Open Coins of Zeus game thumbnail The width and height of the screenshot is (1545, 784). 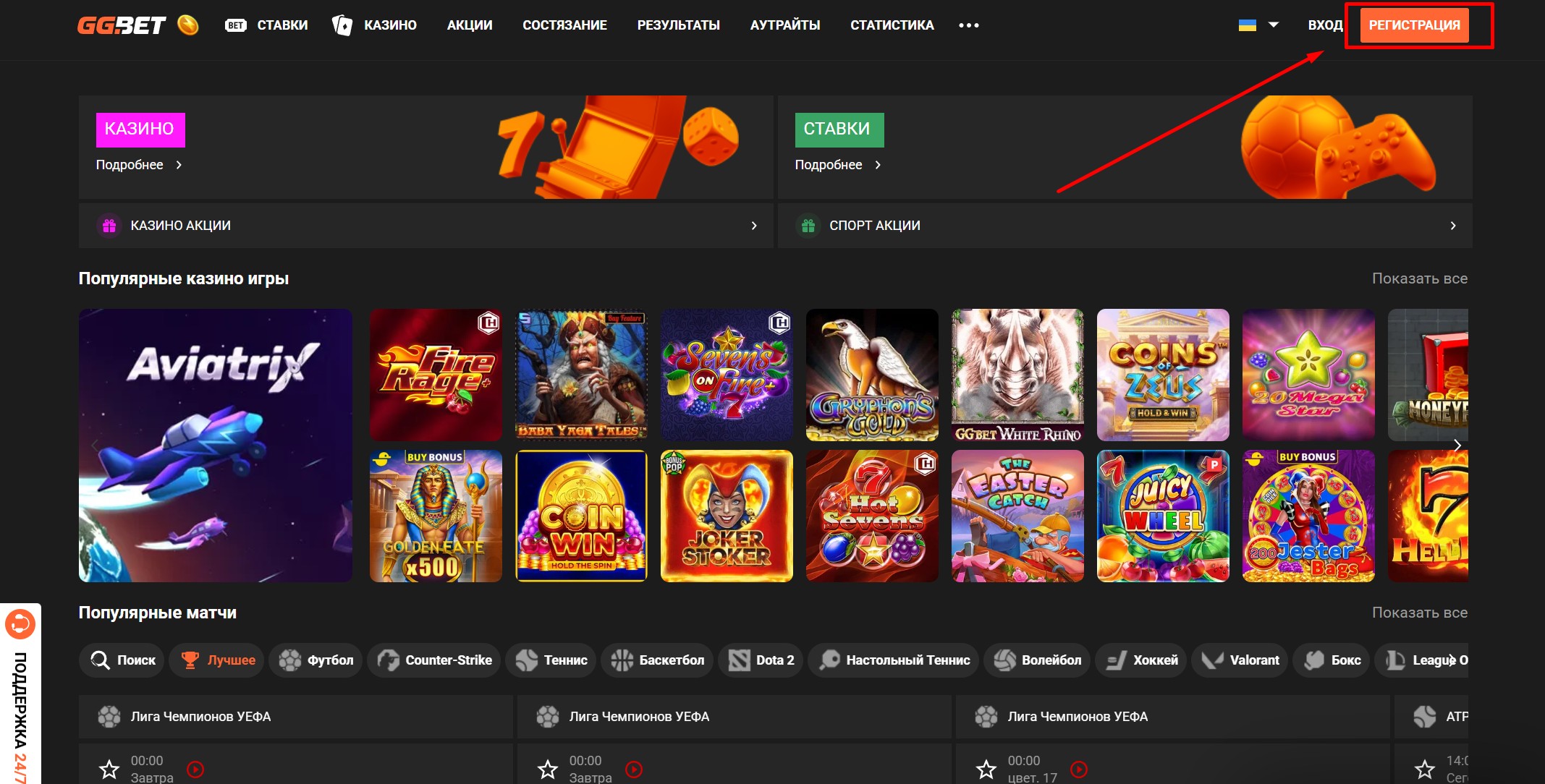(x=1163, y=375)
